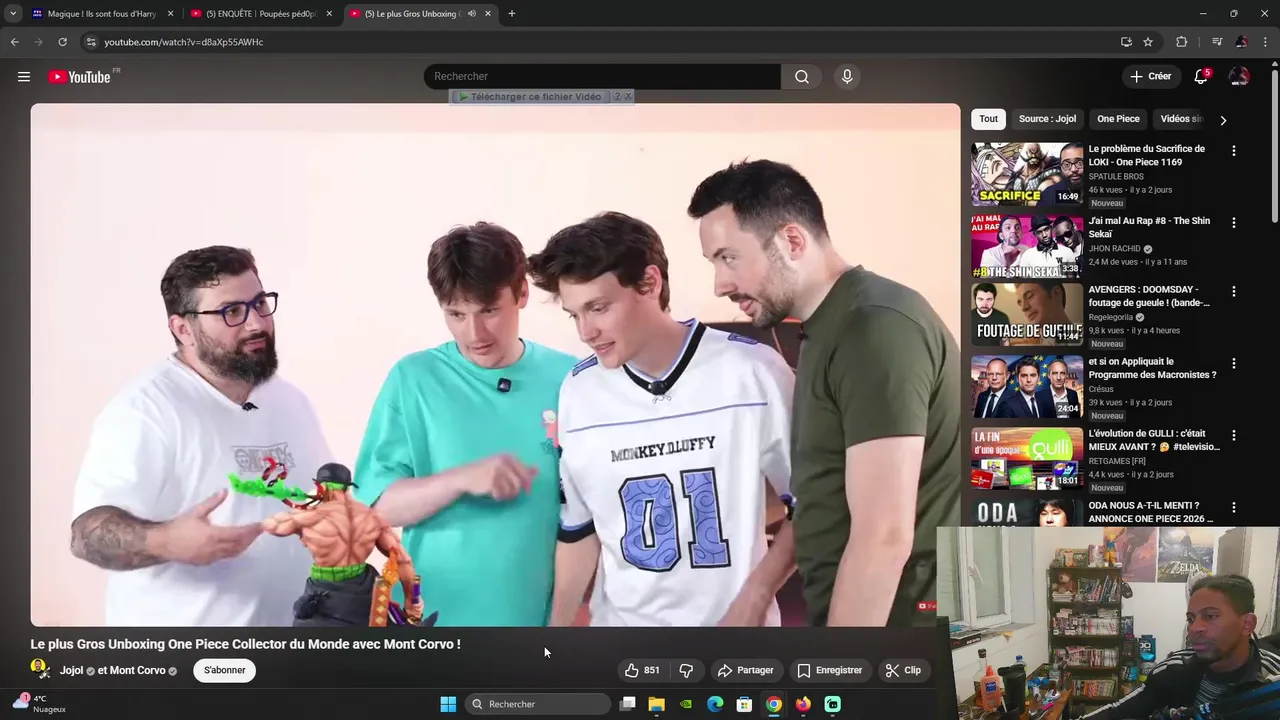Open options menu for L'évolution de GULLI video
The width and height of the screenshot is (1280, 720).
coord(1233,435)
